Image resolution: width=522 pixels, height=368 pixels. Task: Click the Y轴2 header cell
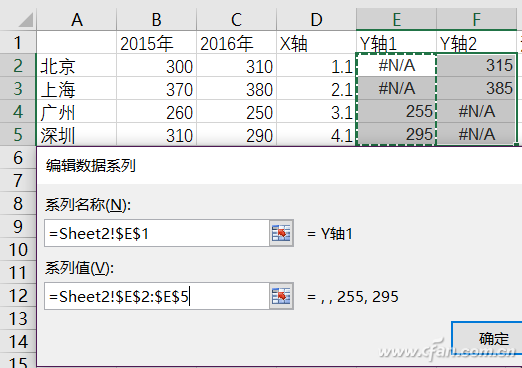[476, 42]
